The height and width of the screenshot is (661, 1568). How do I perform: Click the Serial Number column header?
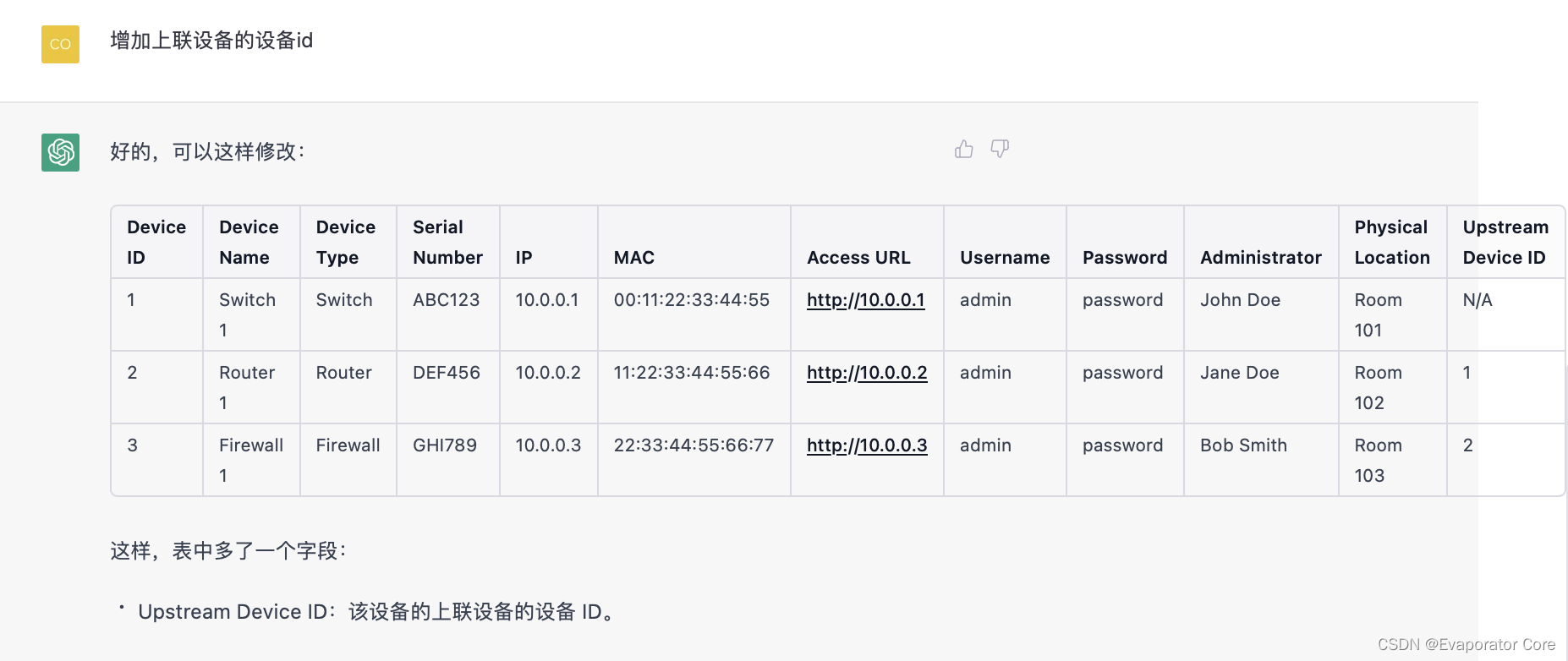tap(447, 243)
